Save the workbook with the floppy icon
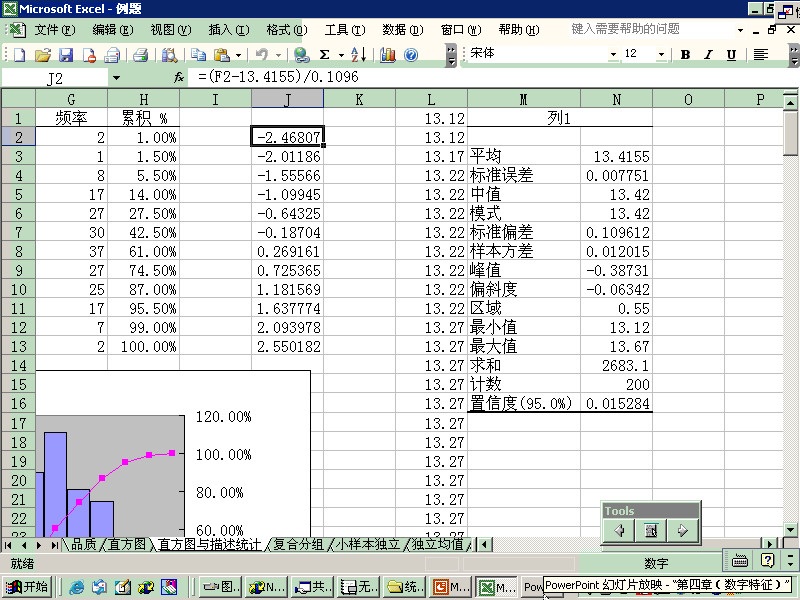The width and height of the screenshot is (800, 600). click(x=66, y=54)
